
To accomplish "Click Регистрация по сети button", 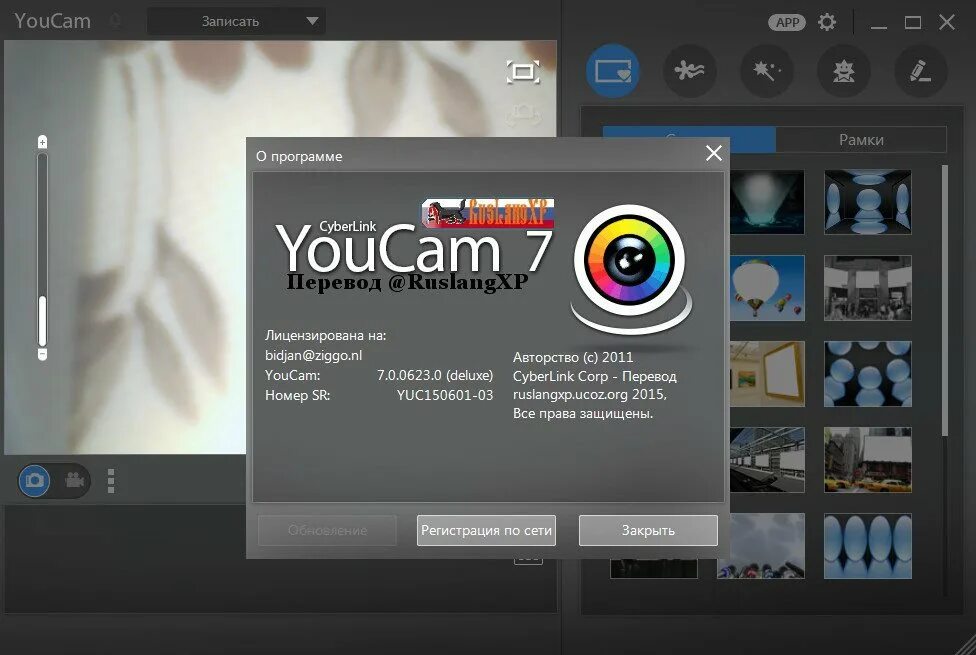I will [x=486, y=530].
